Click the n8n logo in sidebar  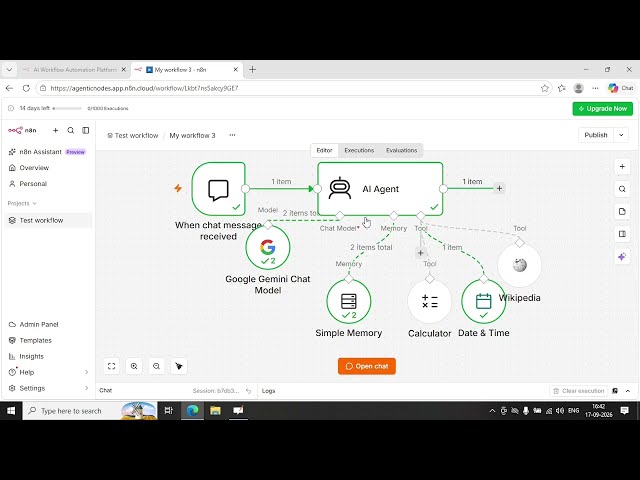click(22, 130)
